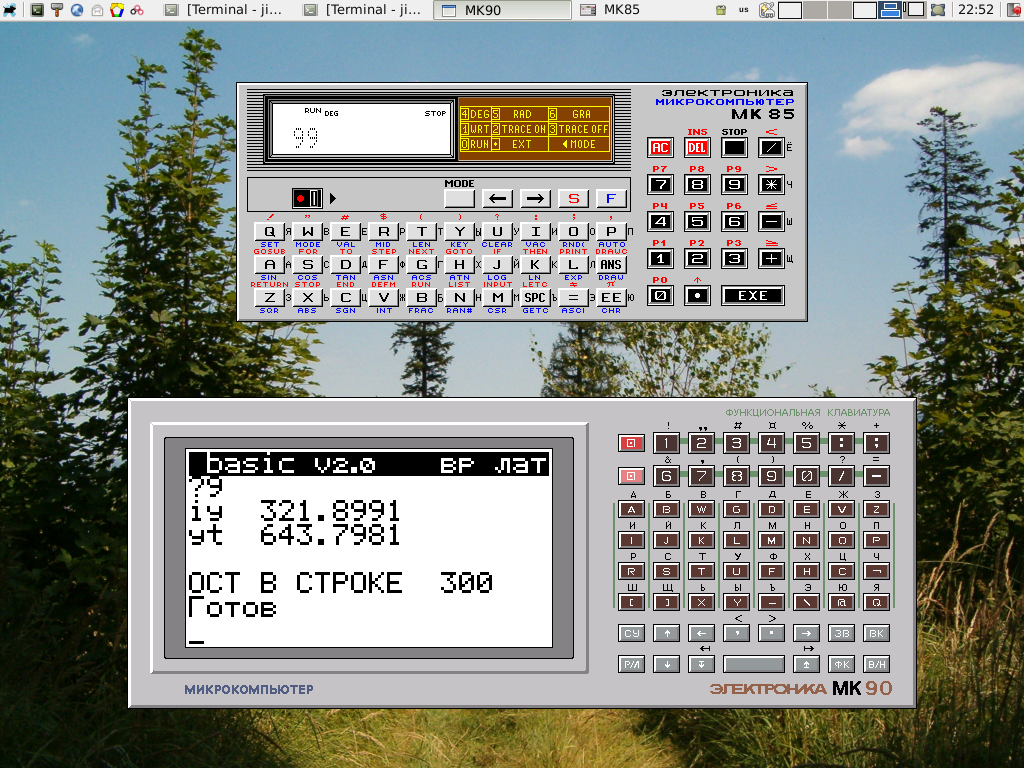This screenshot has width=1024, height=768.
Task: Click the backslash key on MK90
Action: tap(807, 602)
